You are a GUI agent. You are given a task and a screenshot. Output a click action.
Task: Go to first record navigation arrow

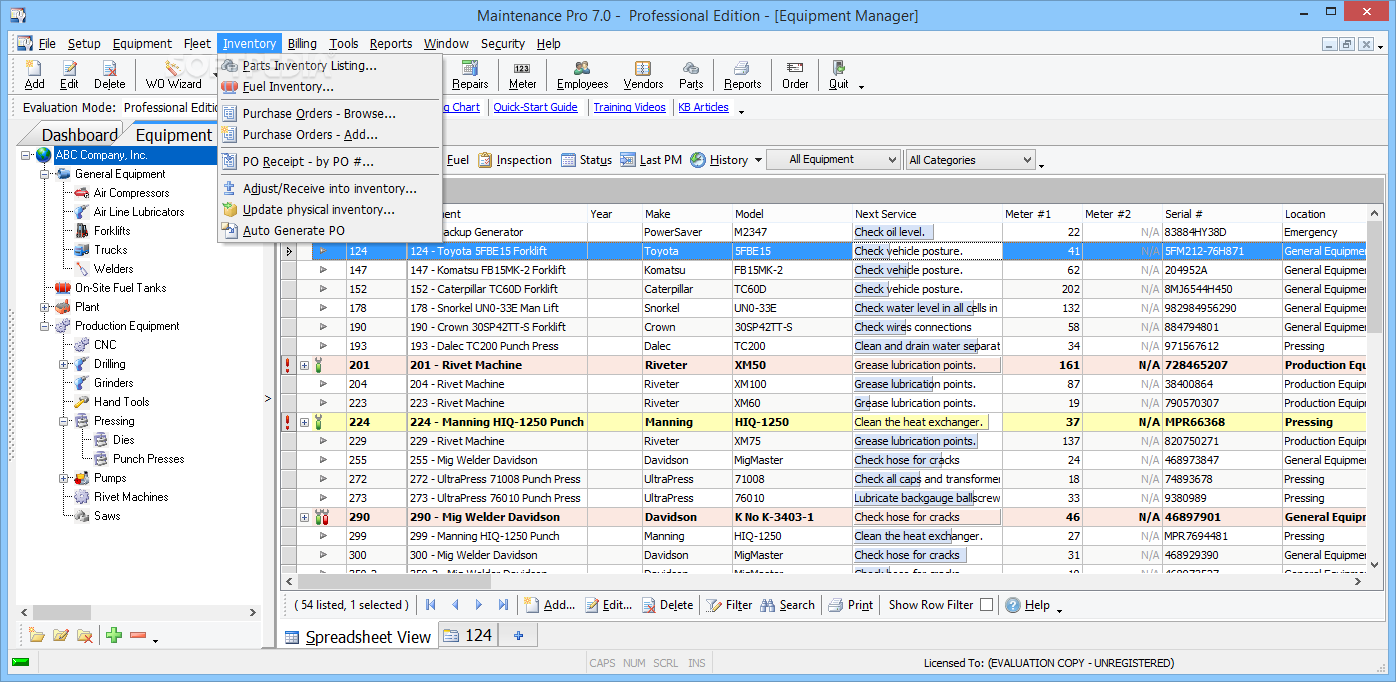[x=431, y=605]
